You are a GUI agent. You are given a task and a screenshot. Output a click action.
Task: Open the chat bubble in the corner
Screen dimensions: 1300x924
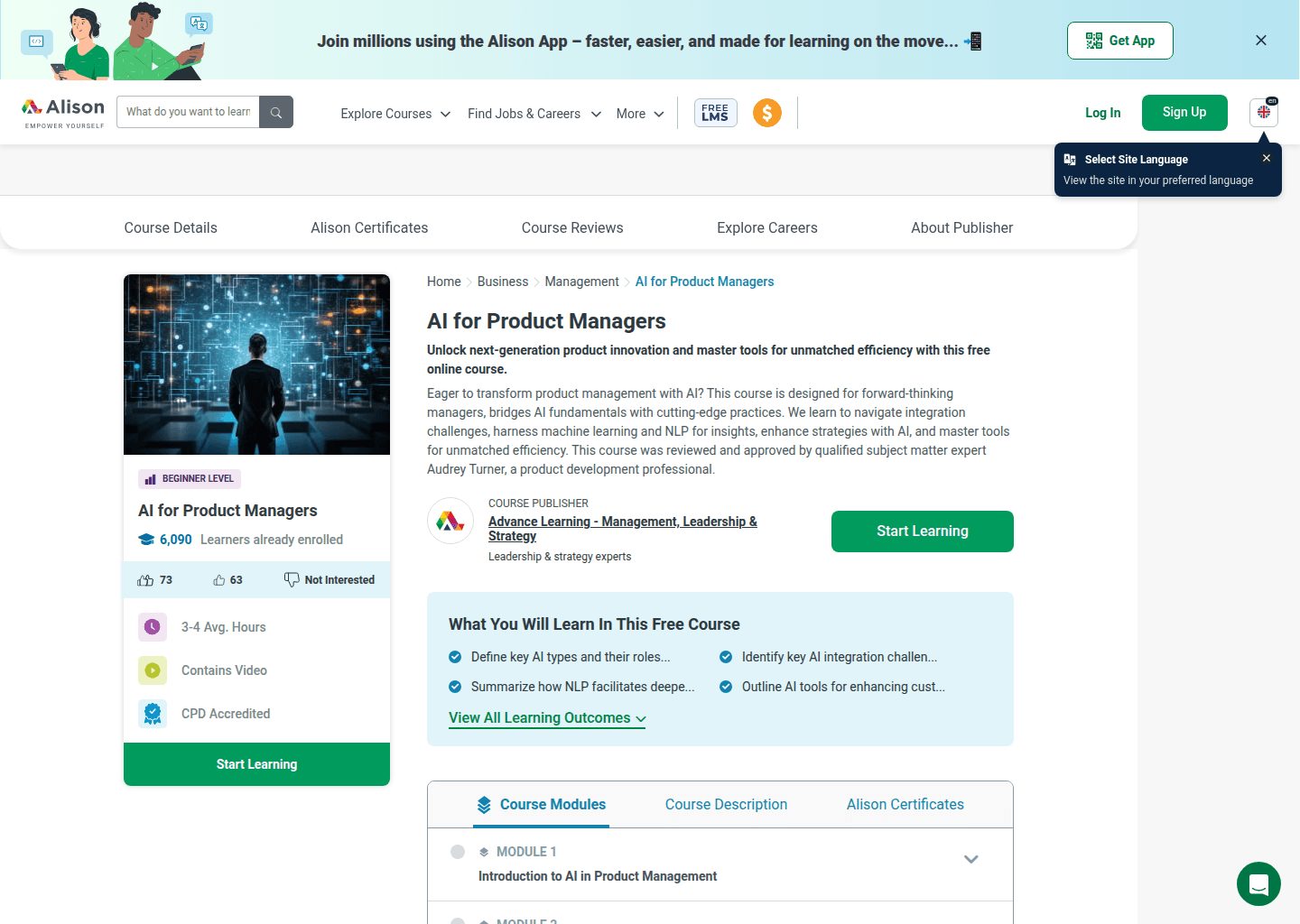[x=1258, y=883]
